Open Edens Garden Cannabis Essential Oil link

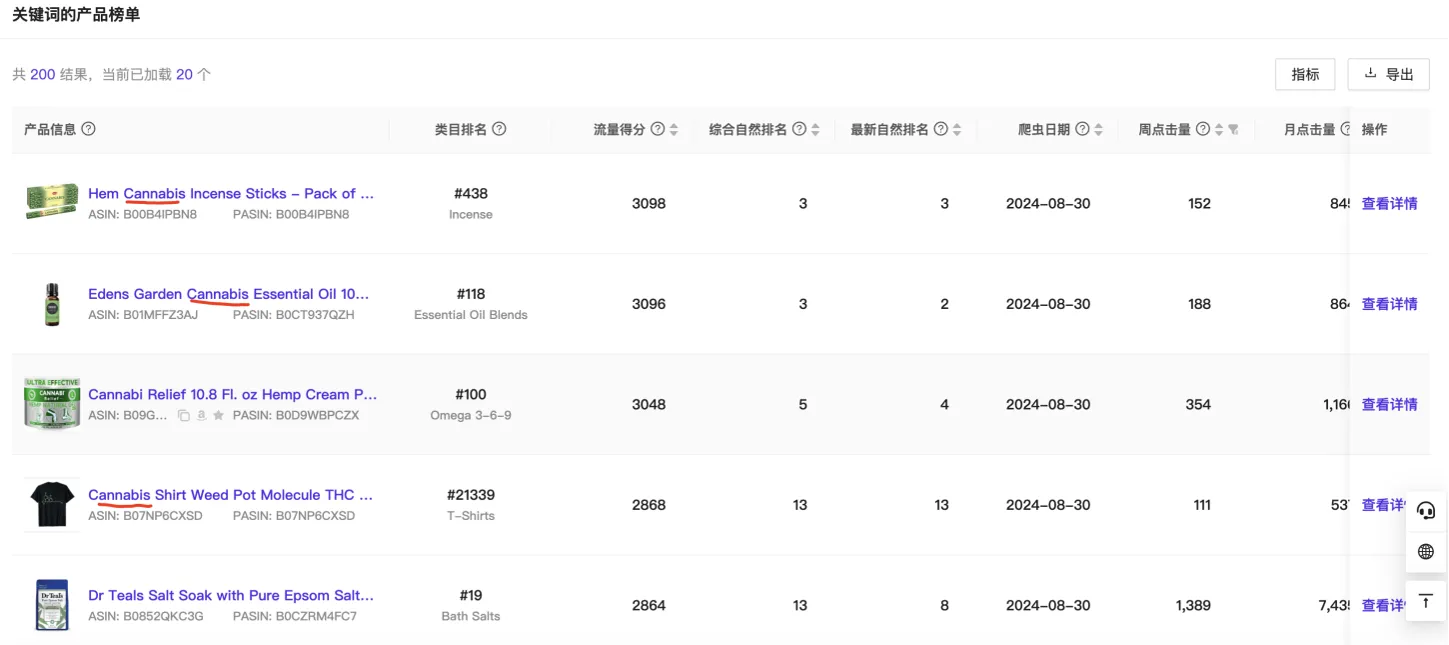pyautogui.click(x=229, y=293)
